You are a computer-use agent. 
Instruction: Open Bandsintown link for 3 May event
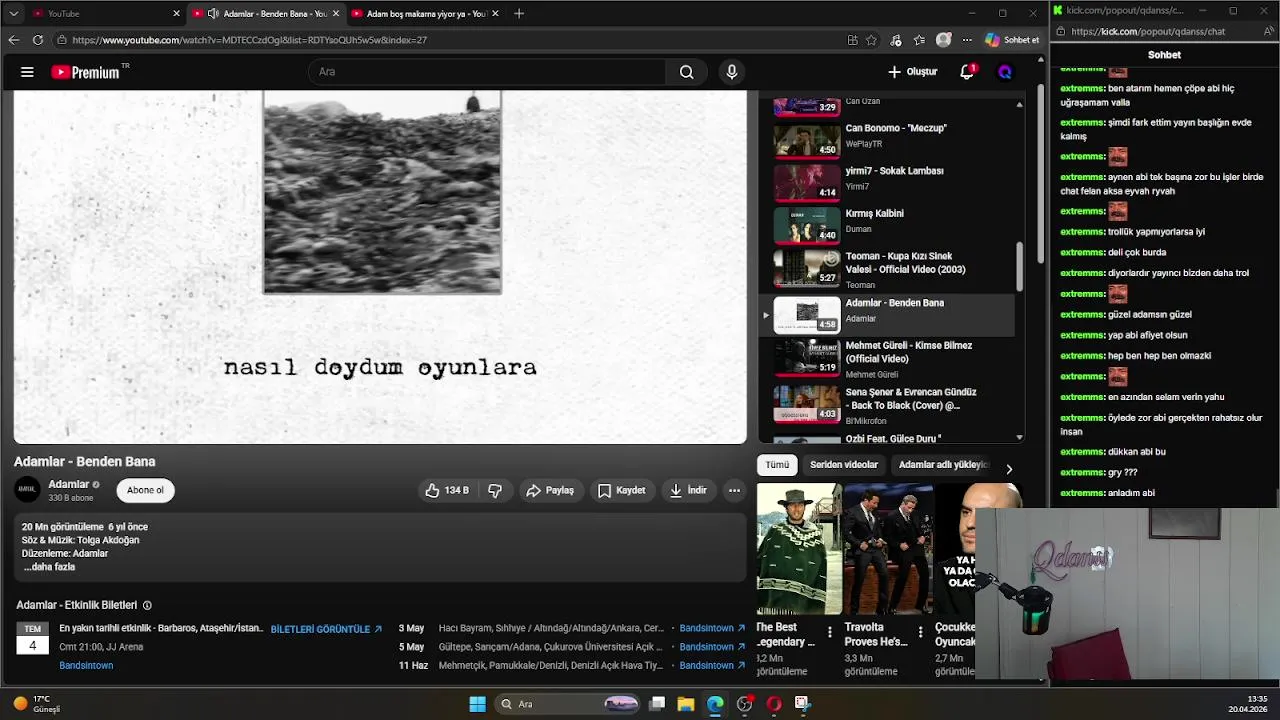pos(712,628)
